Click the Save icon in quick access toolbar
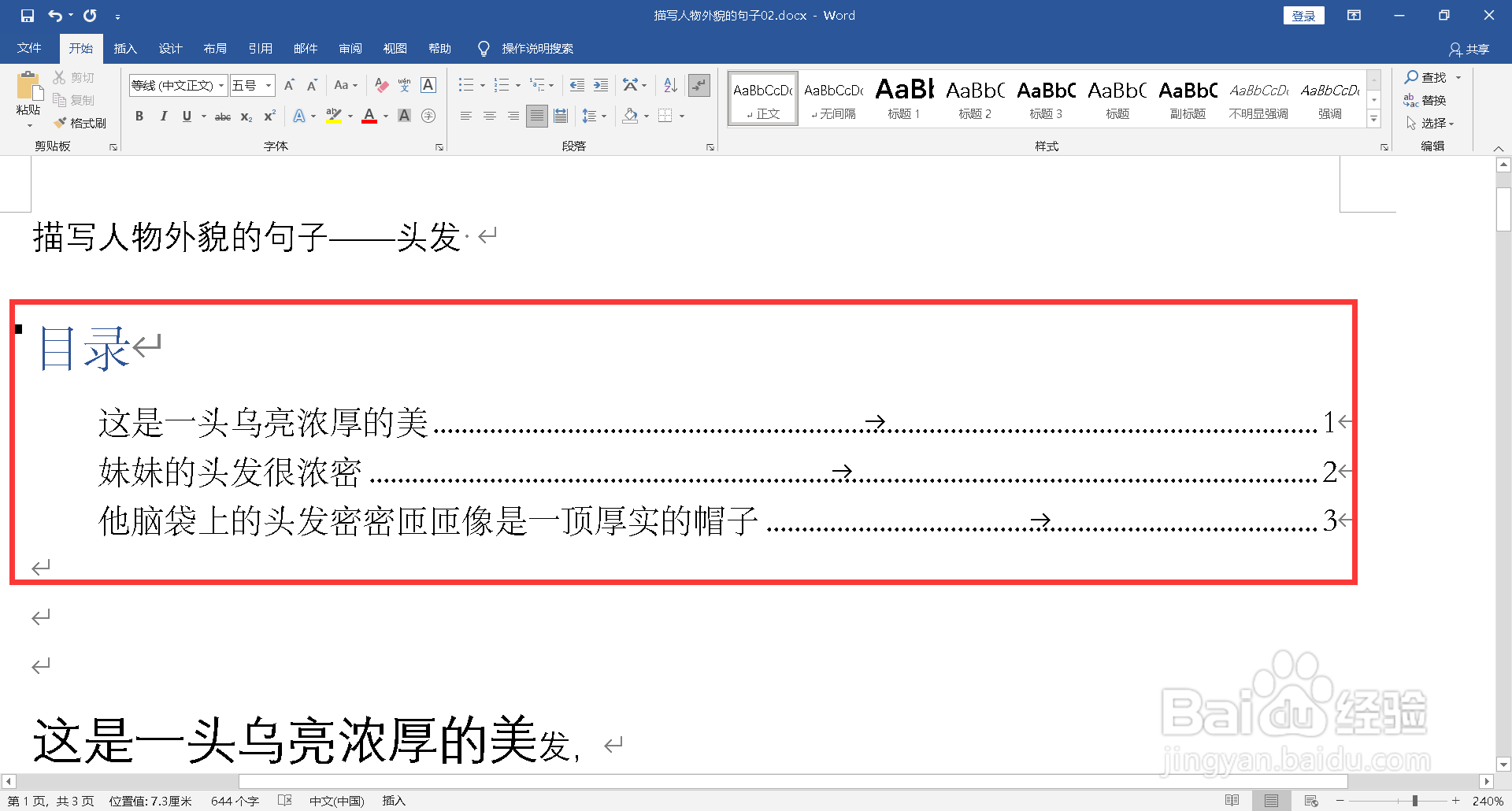Image resolution: width=1512 pixels, height=811 pixels. pyautogui.click(x=28, y=16)
